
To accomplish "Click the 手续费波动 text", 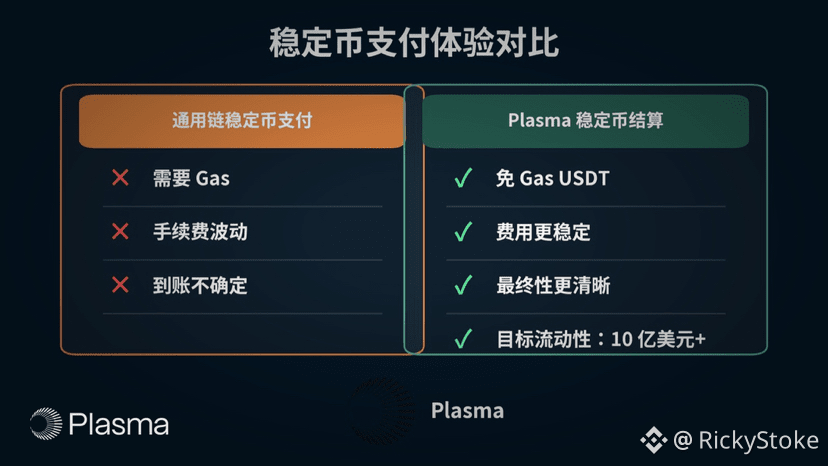I will (x=200, y=232).
